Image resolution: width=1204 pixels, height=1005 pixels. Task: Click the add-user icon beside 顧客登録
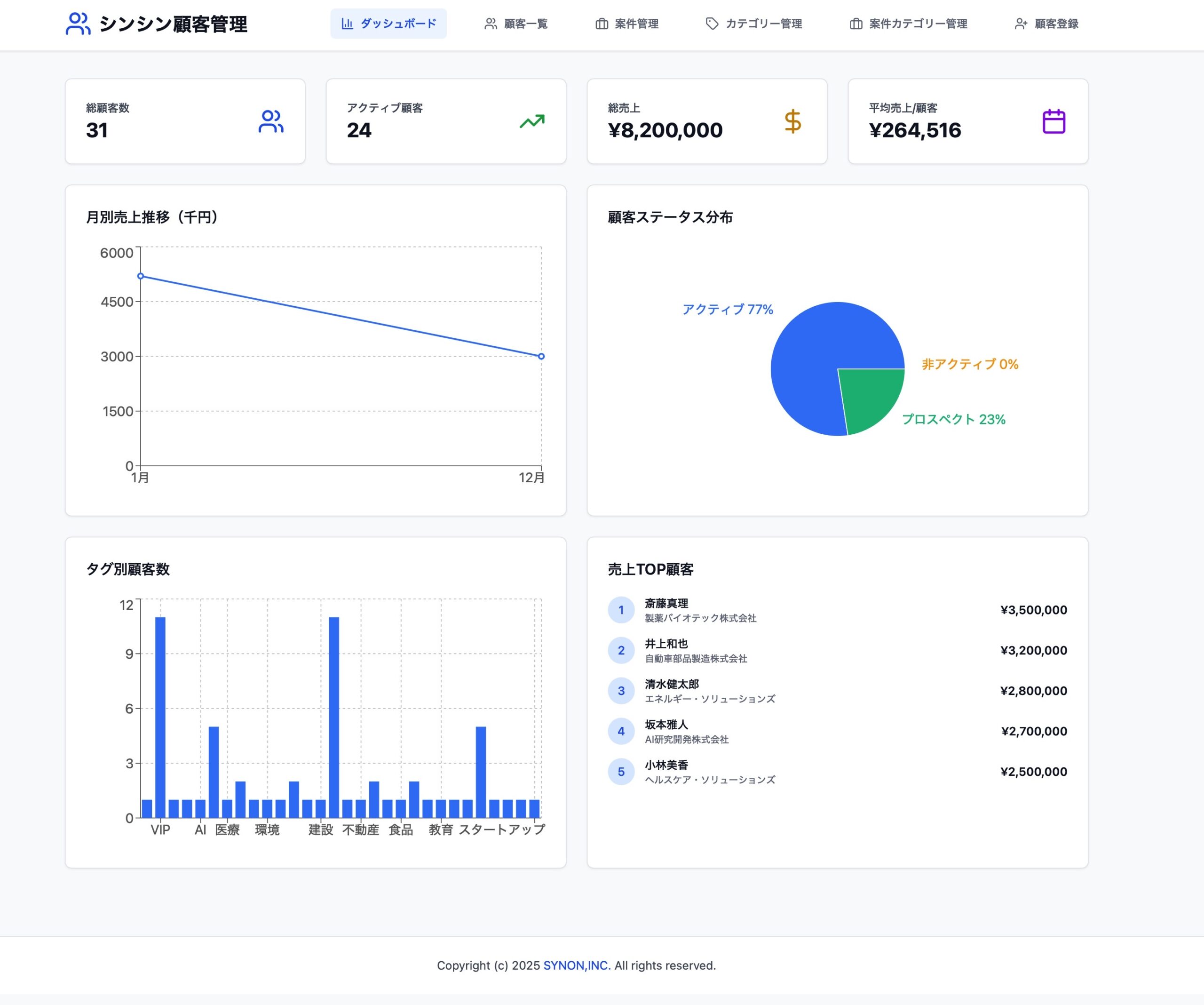point(1021,24)
